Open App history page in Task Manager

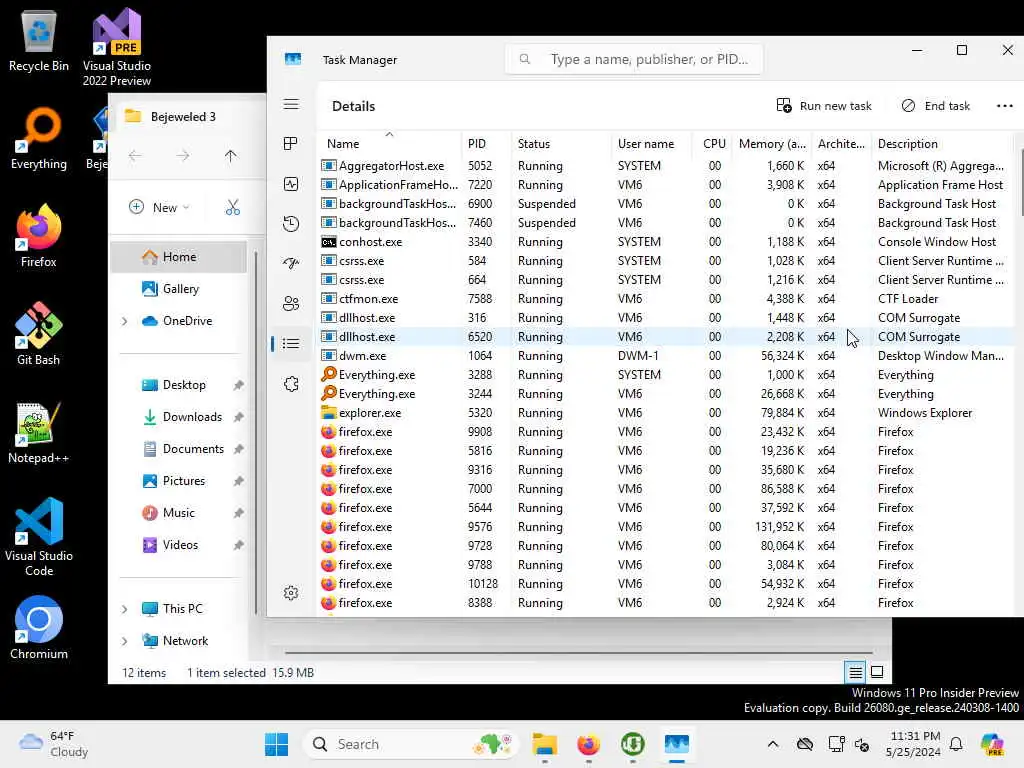coord(291,224)
